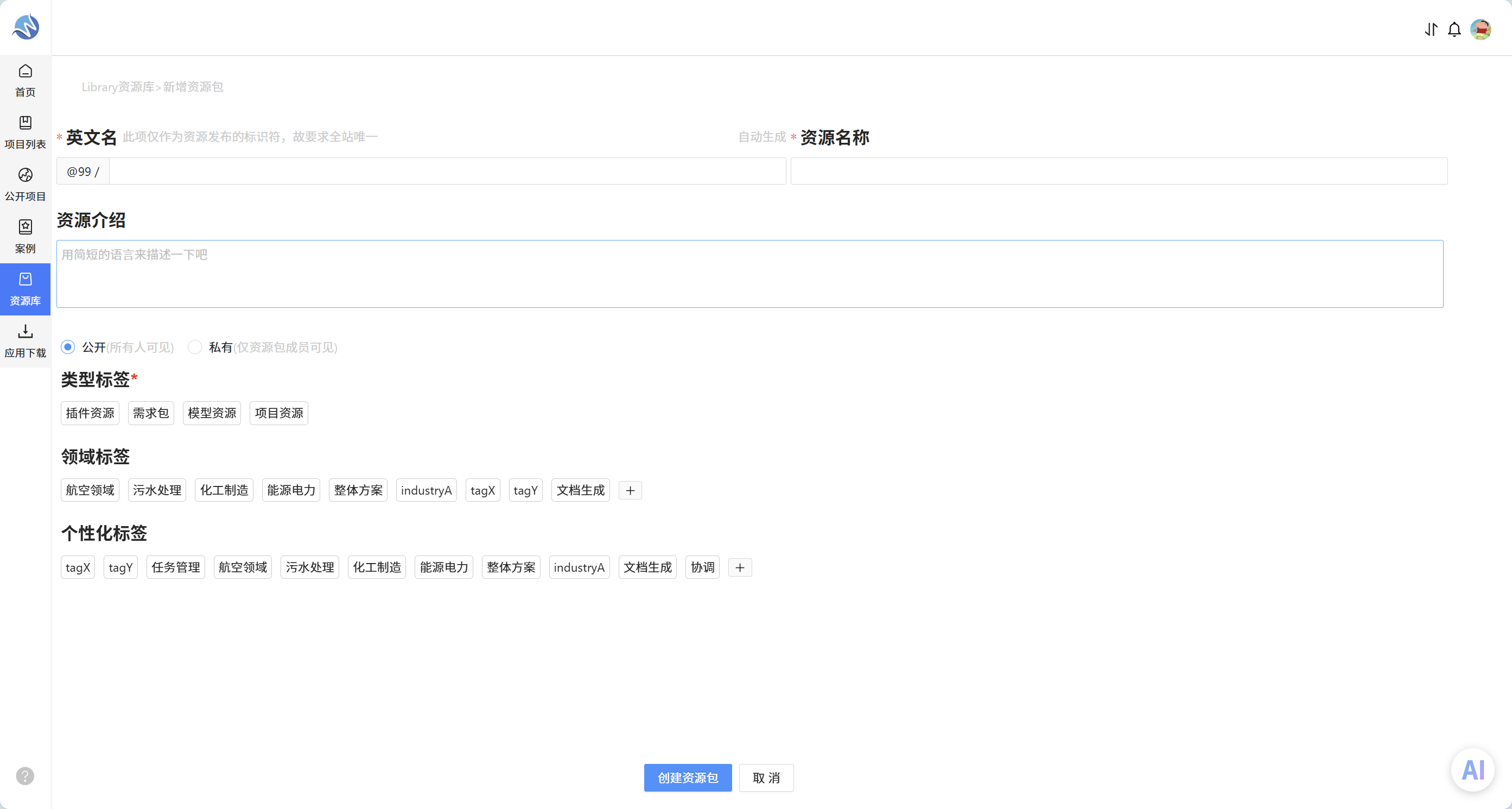Focus the 英文名 input field
1512x809 pixels.
[x=447, y=172]
